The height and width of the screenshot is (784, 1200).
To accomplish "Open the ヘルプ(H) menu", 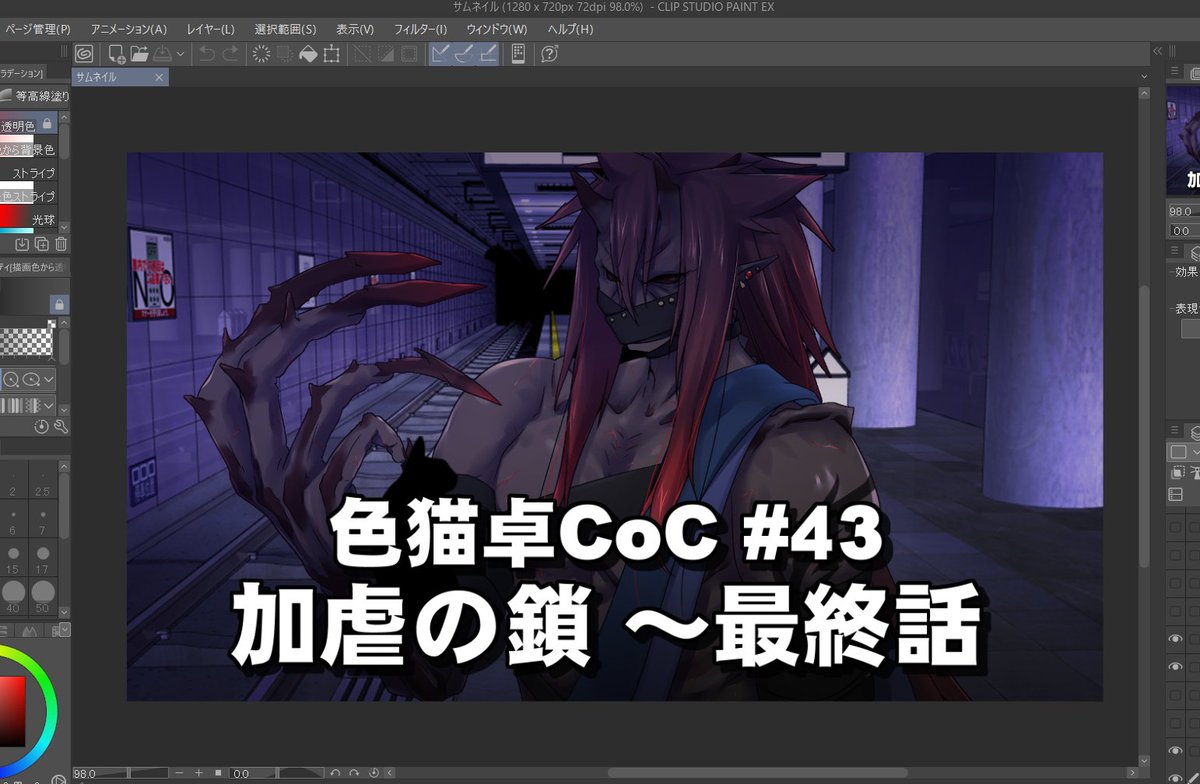I will (x=569, y=29).
